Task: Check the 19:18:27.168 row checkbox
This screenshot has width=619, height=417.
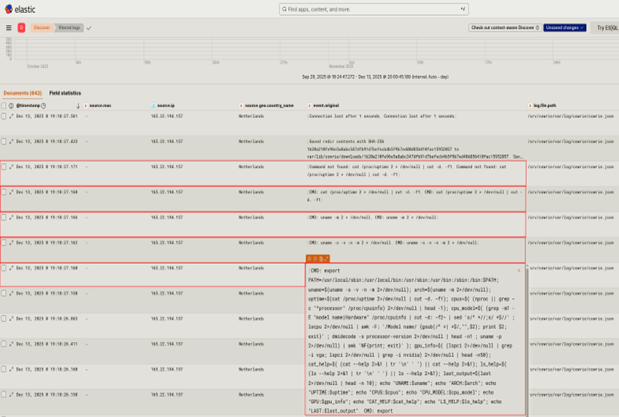Action: (4, 268)
